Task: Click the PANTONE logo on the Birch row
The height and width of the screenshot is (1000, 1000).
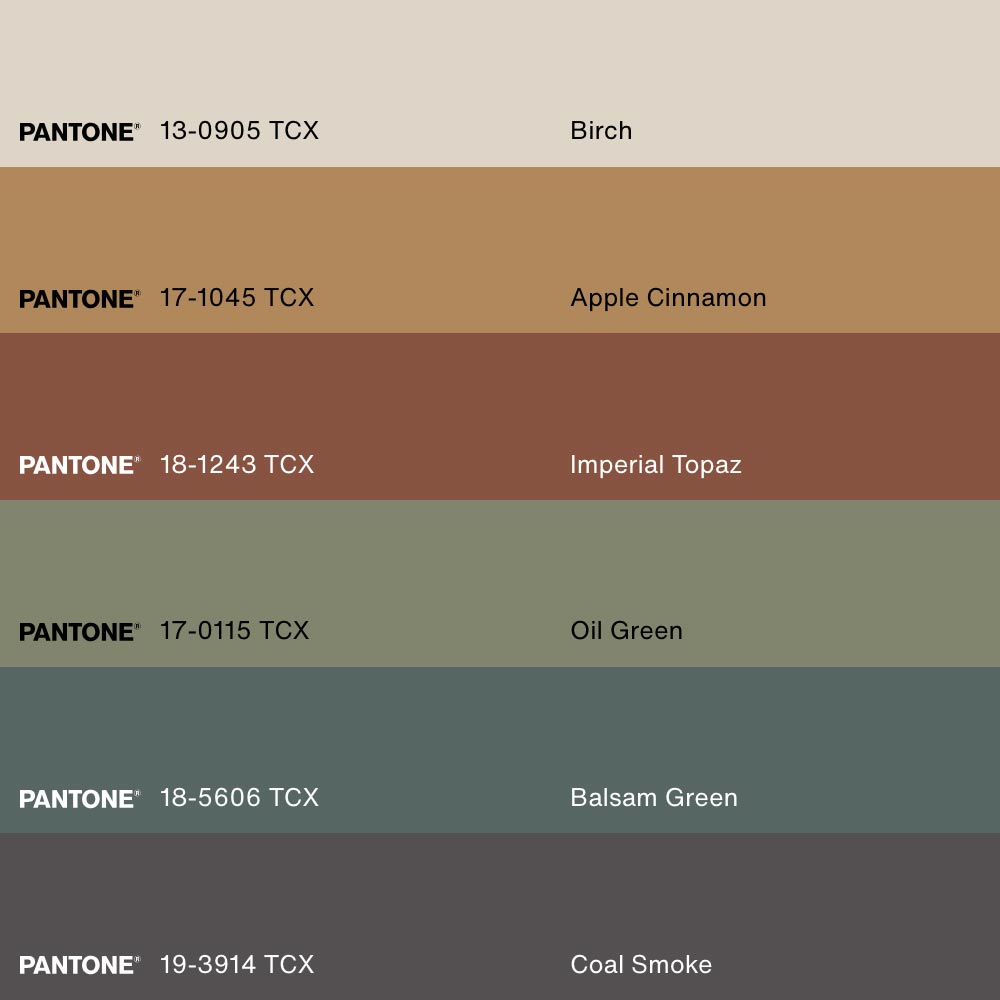Action: coord(79,132)
